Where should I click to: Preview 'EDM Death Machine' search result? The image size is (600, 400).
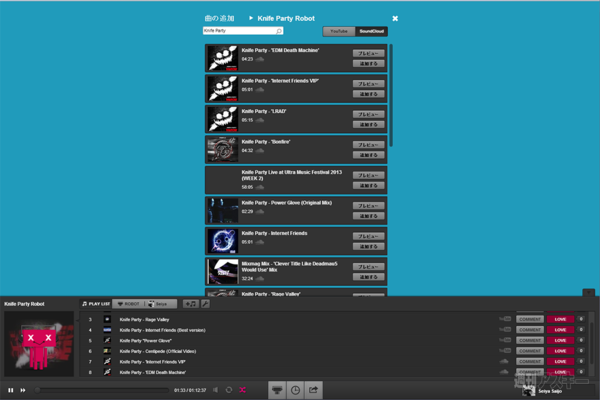[368, 53]
